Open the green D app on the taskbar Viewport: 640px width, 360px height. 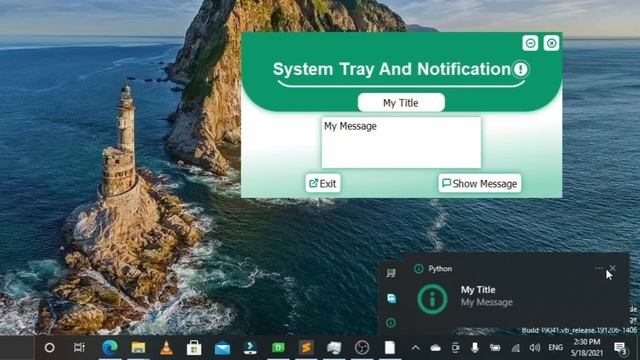click(x=278, y=348)
